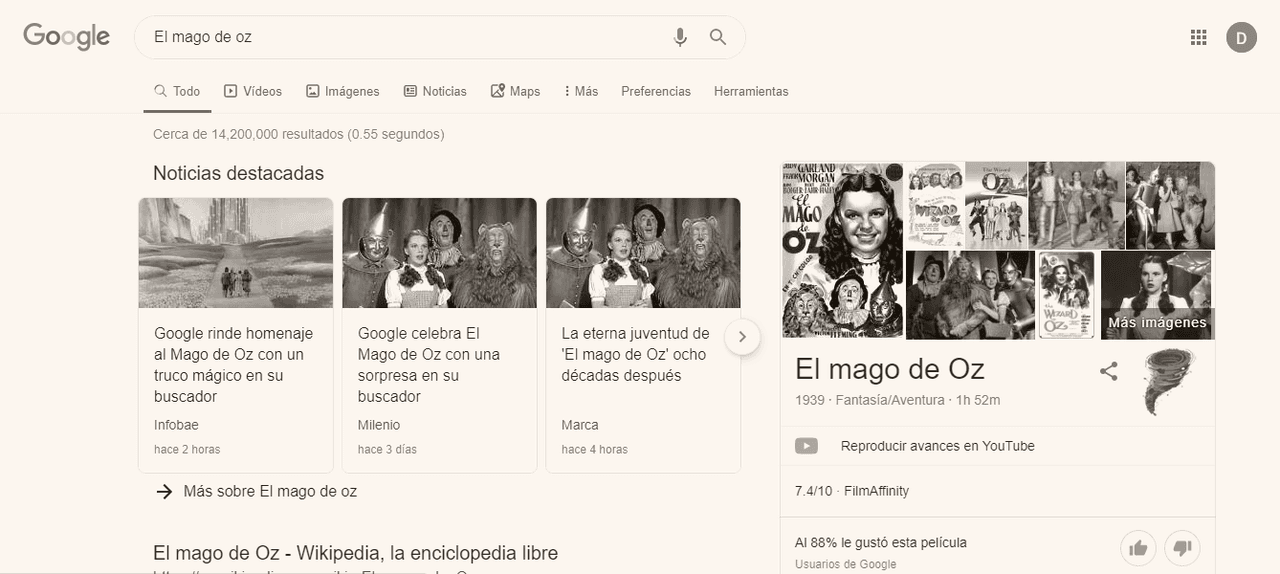1280x574 pixels.
Task: Select the Todo results tab
Action: [x=177, y=91]
